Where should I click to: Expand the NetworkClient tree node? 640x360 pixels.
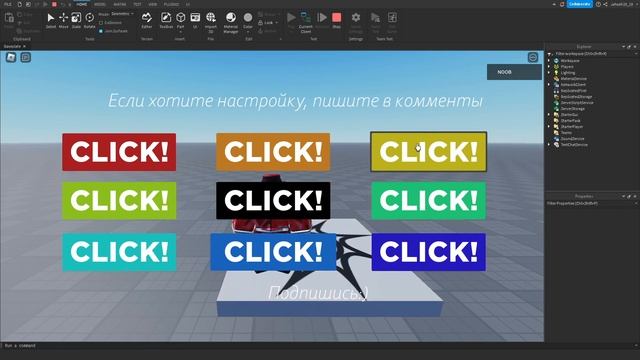(549, 84)
